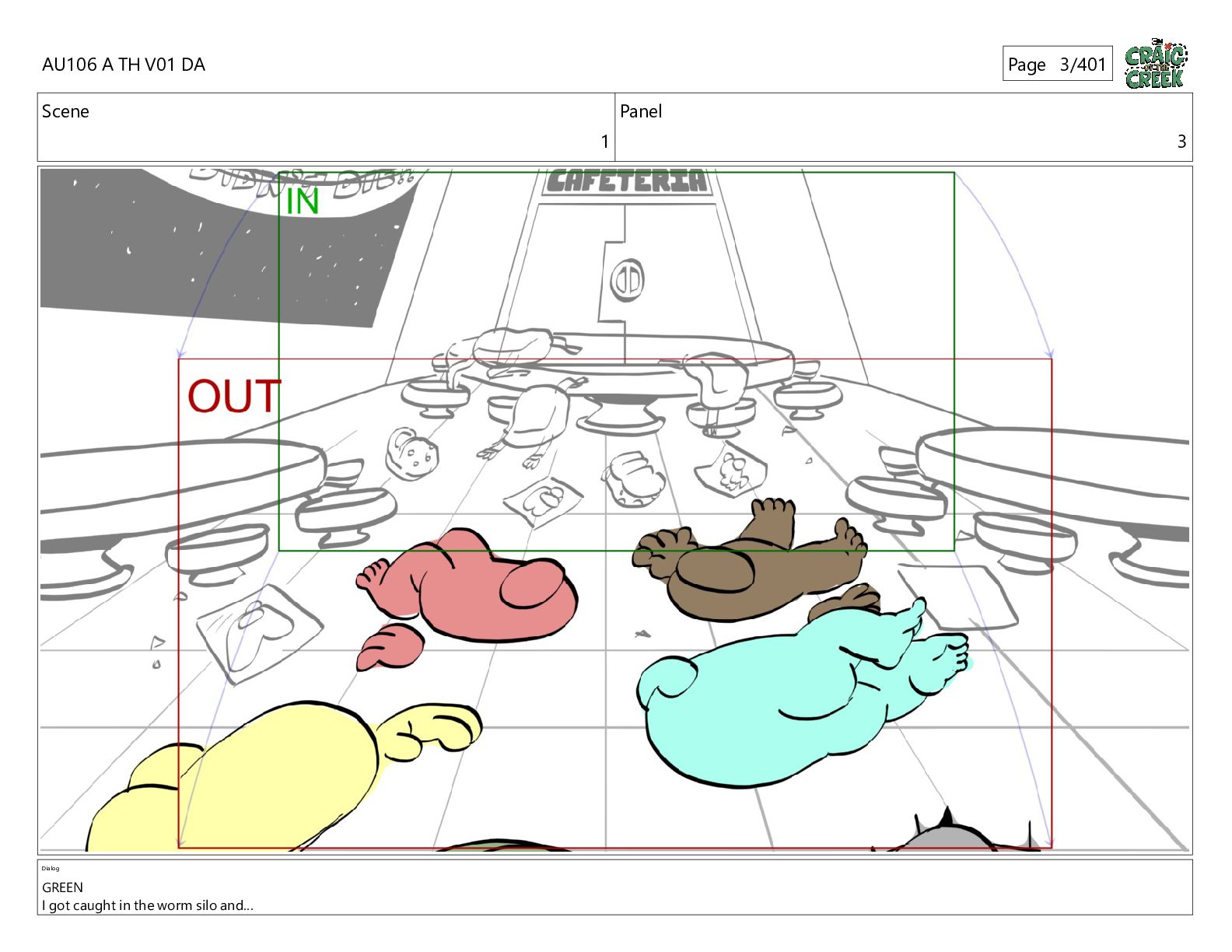Click the 'GREEN' speaker name

pyautogui.click(x=62, y=887)
